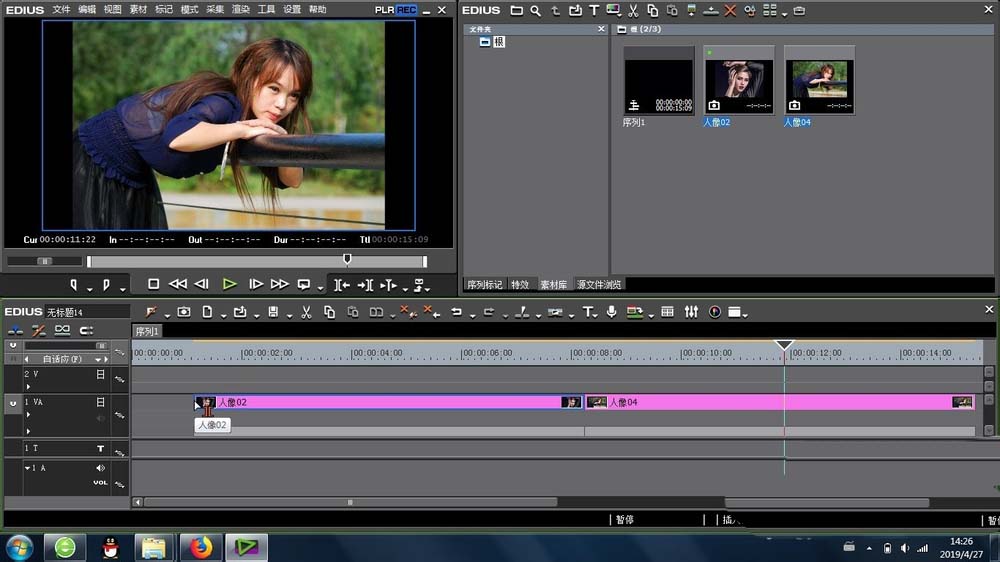Click the cut scissors icon in bin toolbar
Image resolution: width=1000 pixels, height=562 pixels.
633,10
